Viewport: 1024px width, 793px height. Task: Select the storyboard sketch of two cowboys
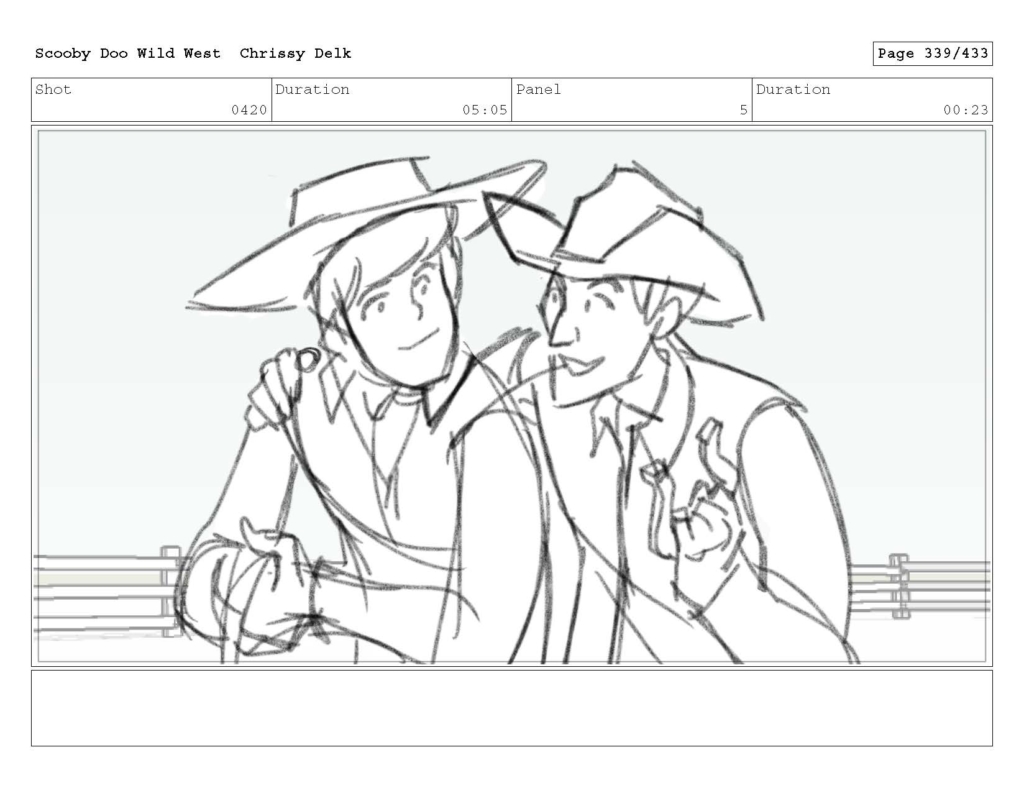click(x=512, y=396)
